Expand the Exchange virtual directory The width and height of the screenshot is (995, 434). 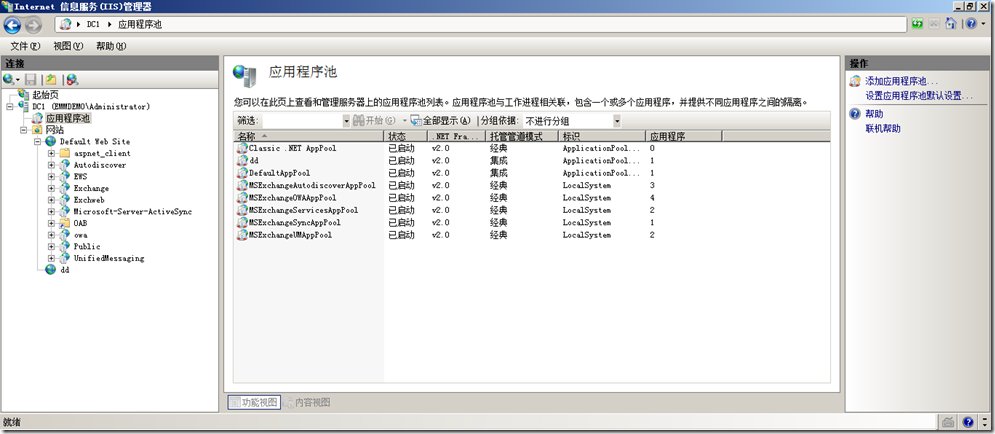pyautogui.click(x=51, y=188)
